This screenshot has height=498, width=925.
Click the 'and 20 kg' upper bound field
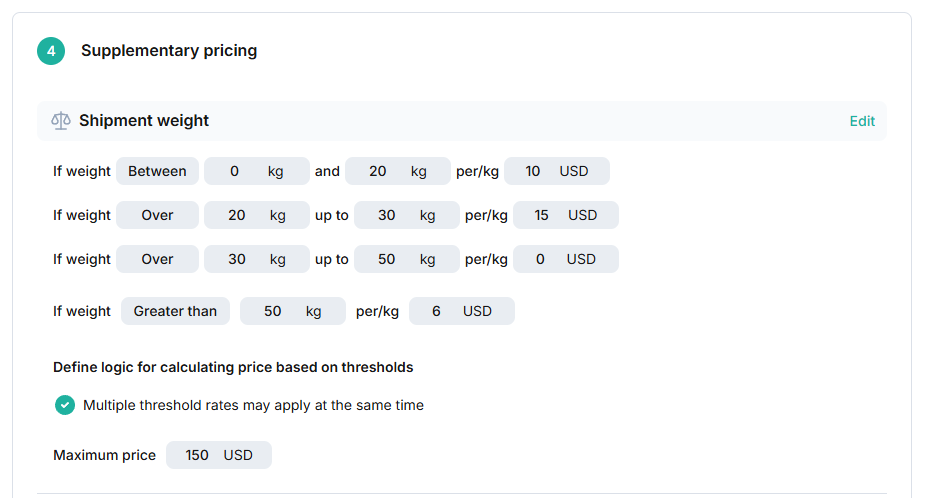pyautogui.click(x=398, y=171)
